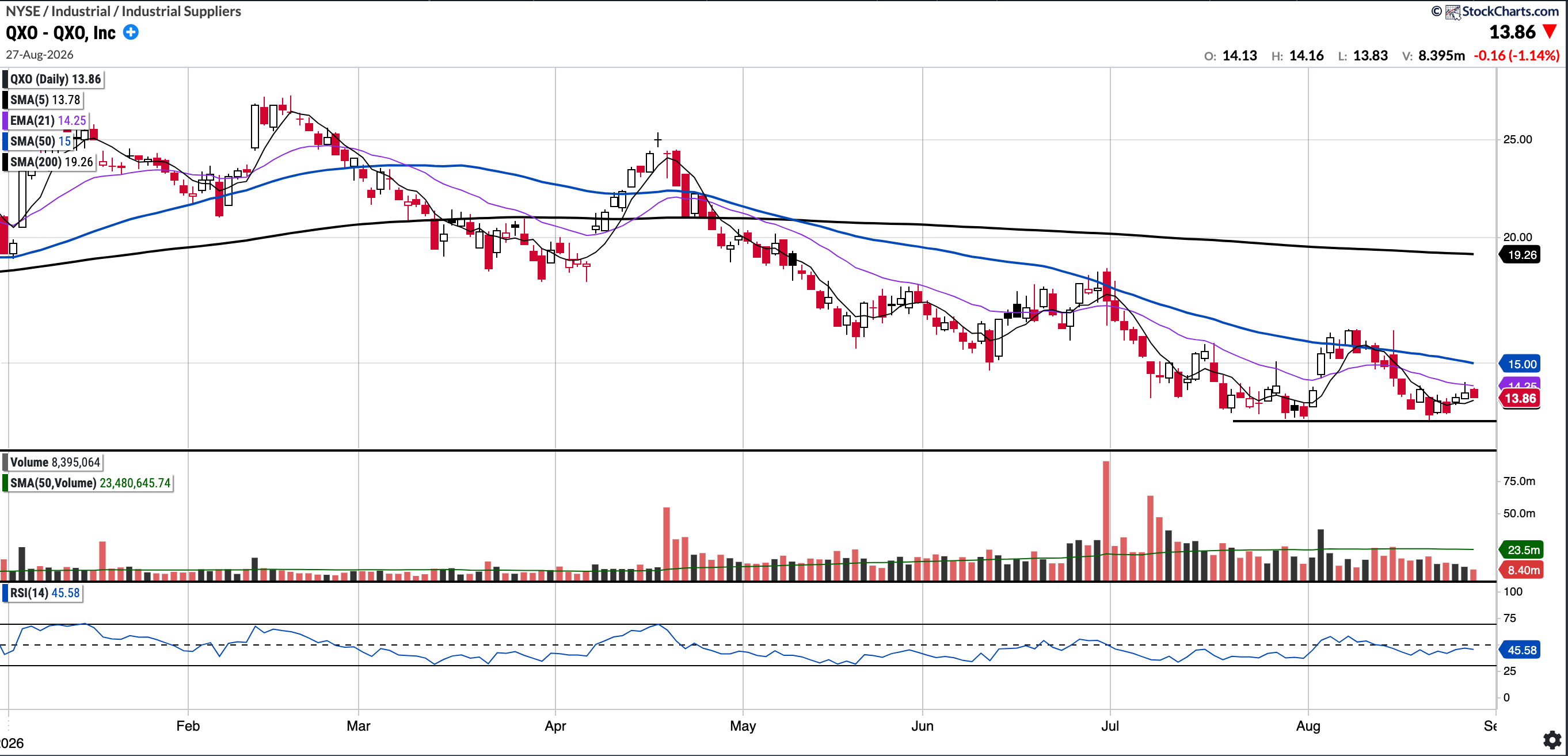The height and width of the screenshot is (756, 1568).
Task: Click the StockCharts.com logo
Action: pos(1502,11)
